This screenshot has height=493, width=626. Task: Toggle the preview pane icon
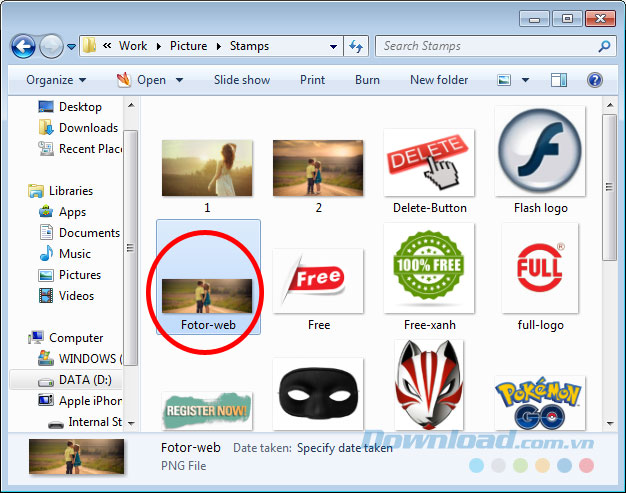[x=559, y=80]
